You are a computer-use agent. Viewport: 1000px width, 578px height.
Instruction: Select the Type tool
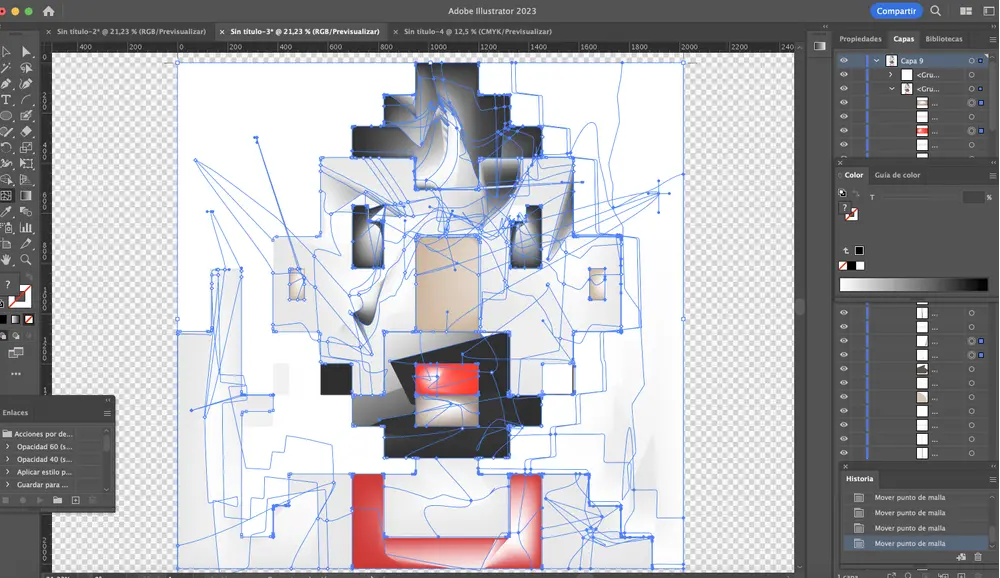click(x=6, y=100)
